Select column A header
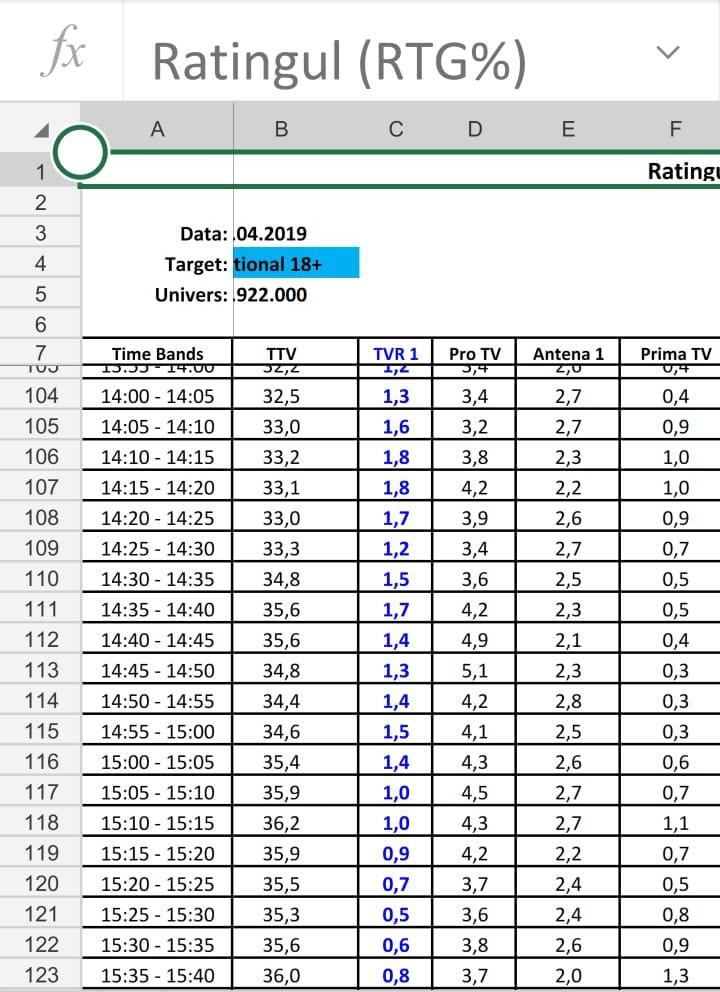The image size is (720, 992). (x=156, y=128)
